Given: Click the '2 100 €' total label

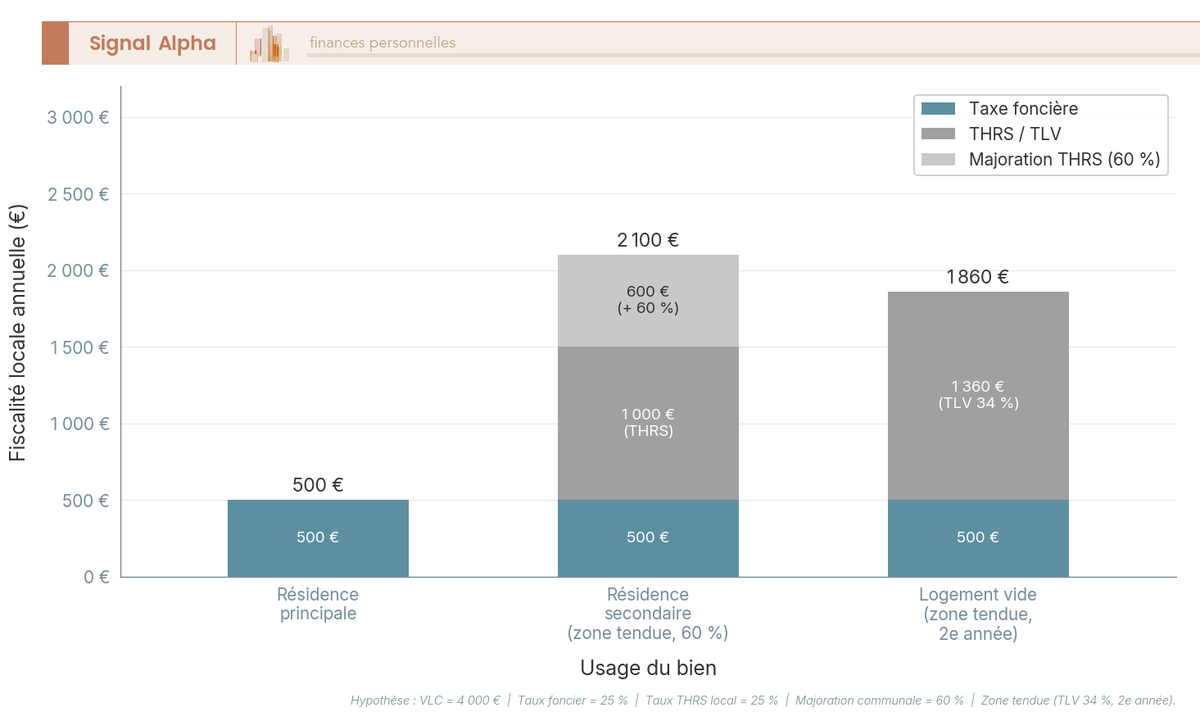Looking at the screenshot, I should (x=648, y=240).
